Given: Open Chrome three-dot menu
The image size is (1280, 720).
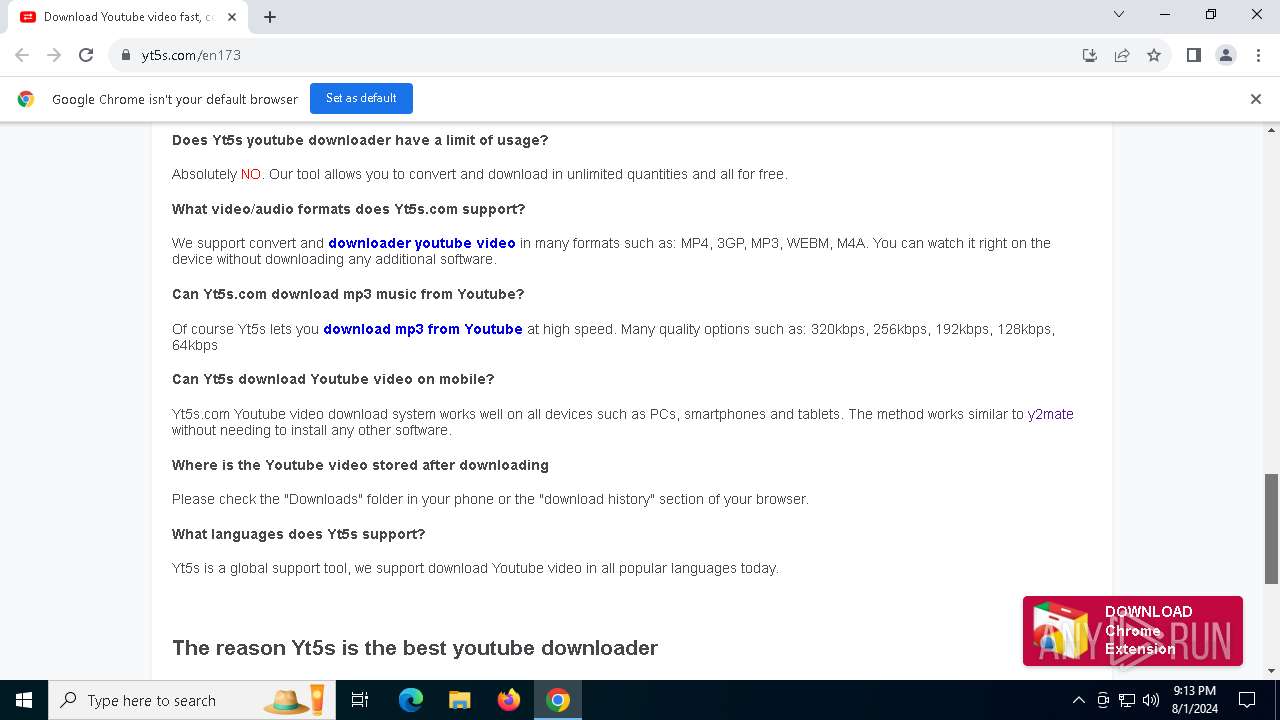Looking at the screenshot, I should click(1257, 55).
